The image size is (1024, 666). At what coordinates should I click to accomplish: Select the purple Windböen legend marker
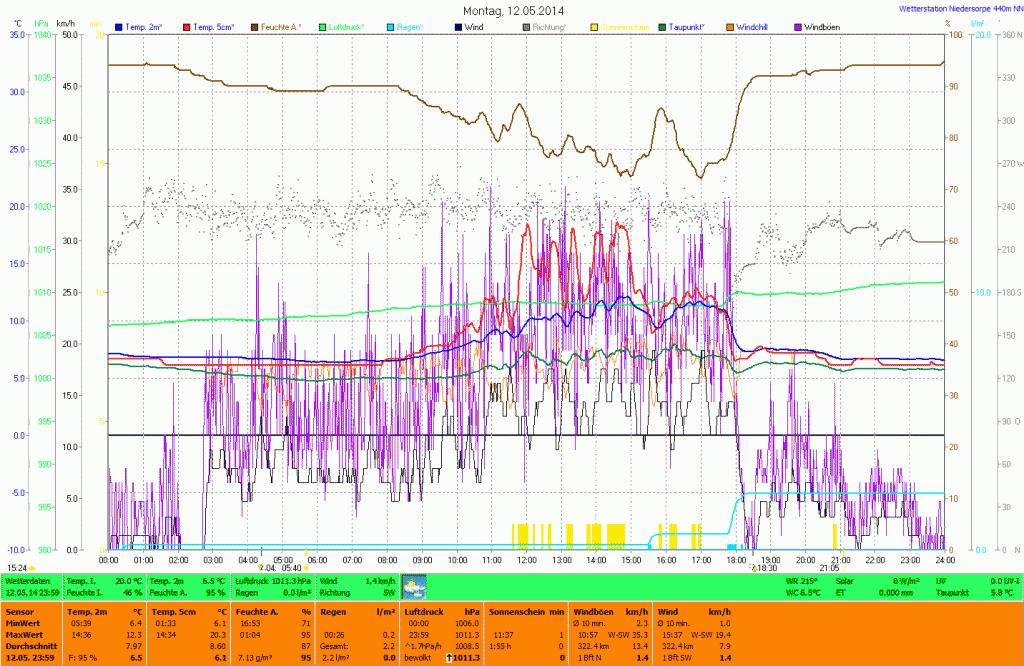pos(797,25)
